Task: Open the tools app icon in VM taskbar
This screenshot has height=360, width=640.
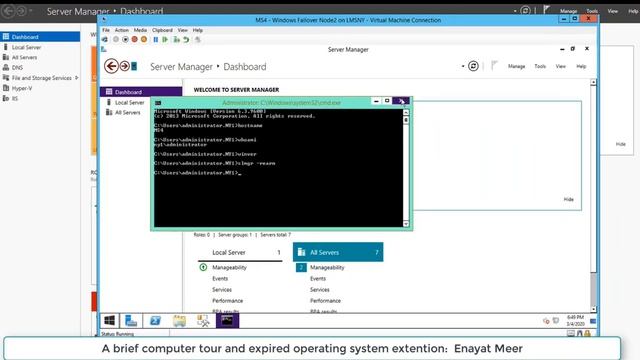Action: tap(203, 321)
